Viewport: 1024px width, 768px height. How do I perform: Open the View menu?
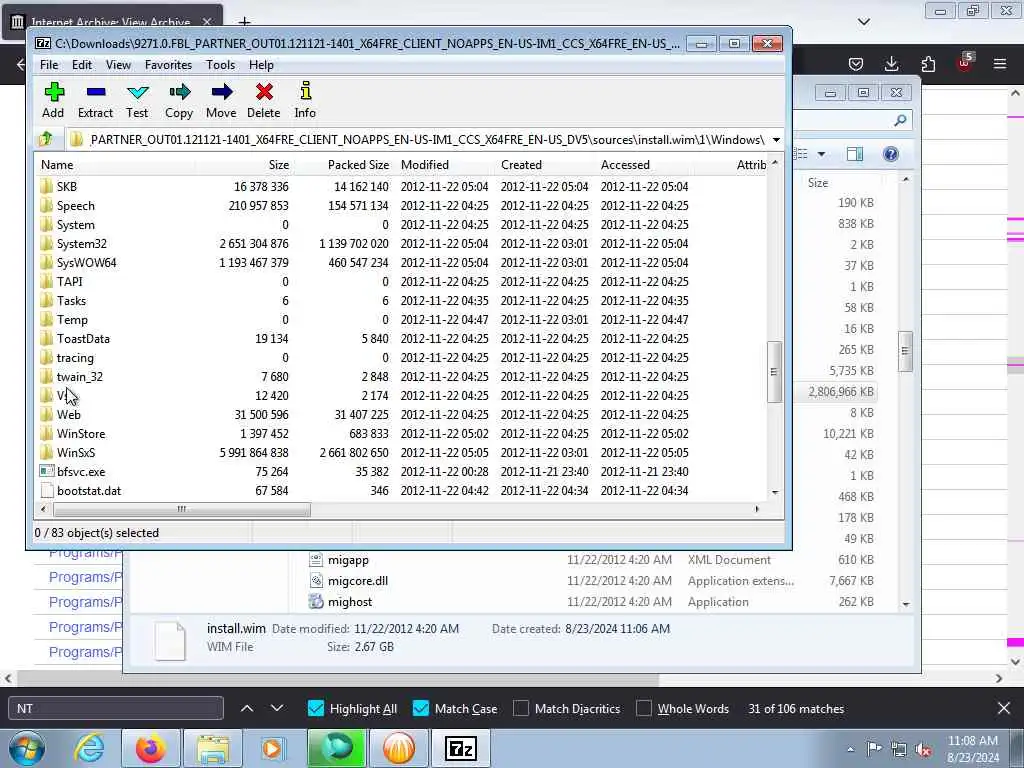[118, 65]
